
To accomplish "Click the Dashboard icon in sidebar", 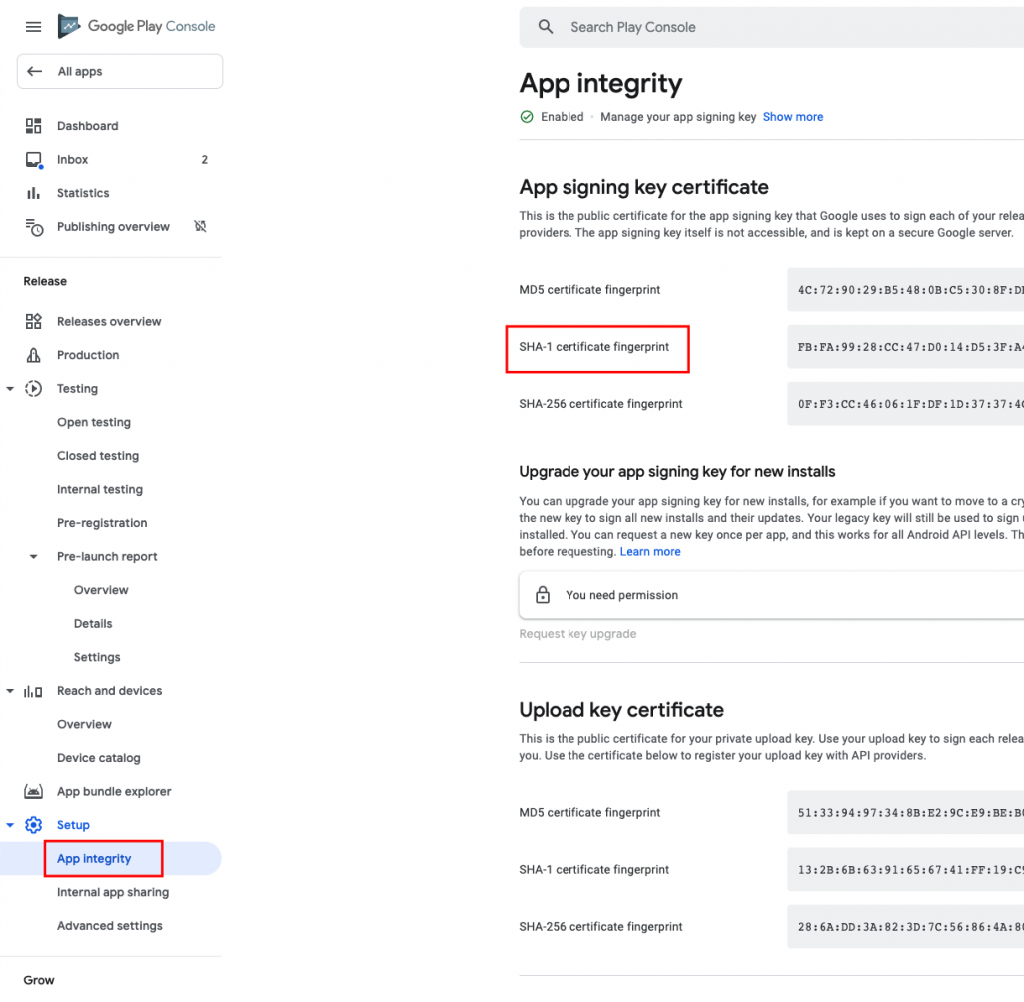I will (x=33, y=126).
